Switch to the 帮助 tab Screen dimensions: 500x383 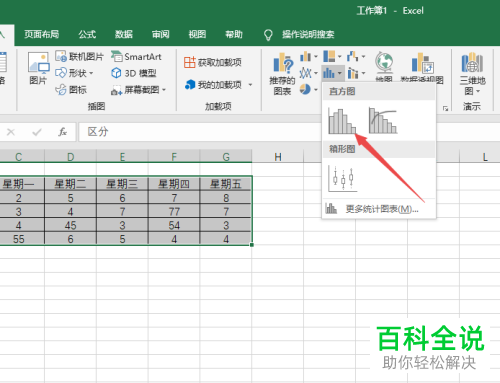(x=234, y=34)
